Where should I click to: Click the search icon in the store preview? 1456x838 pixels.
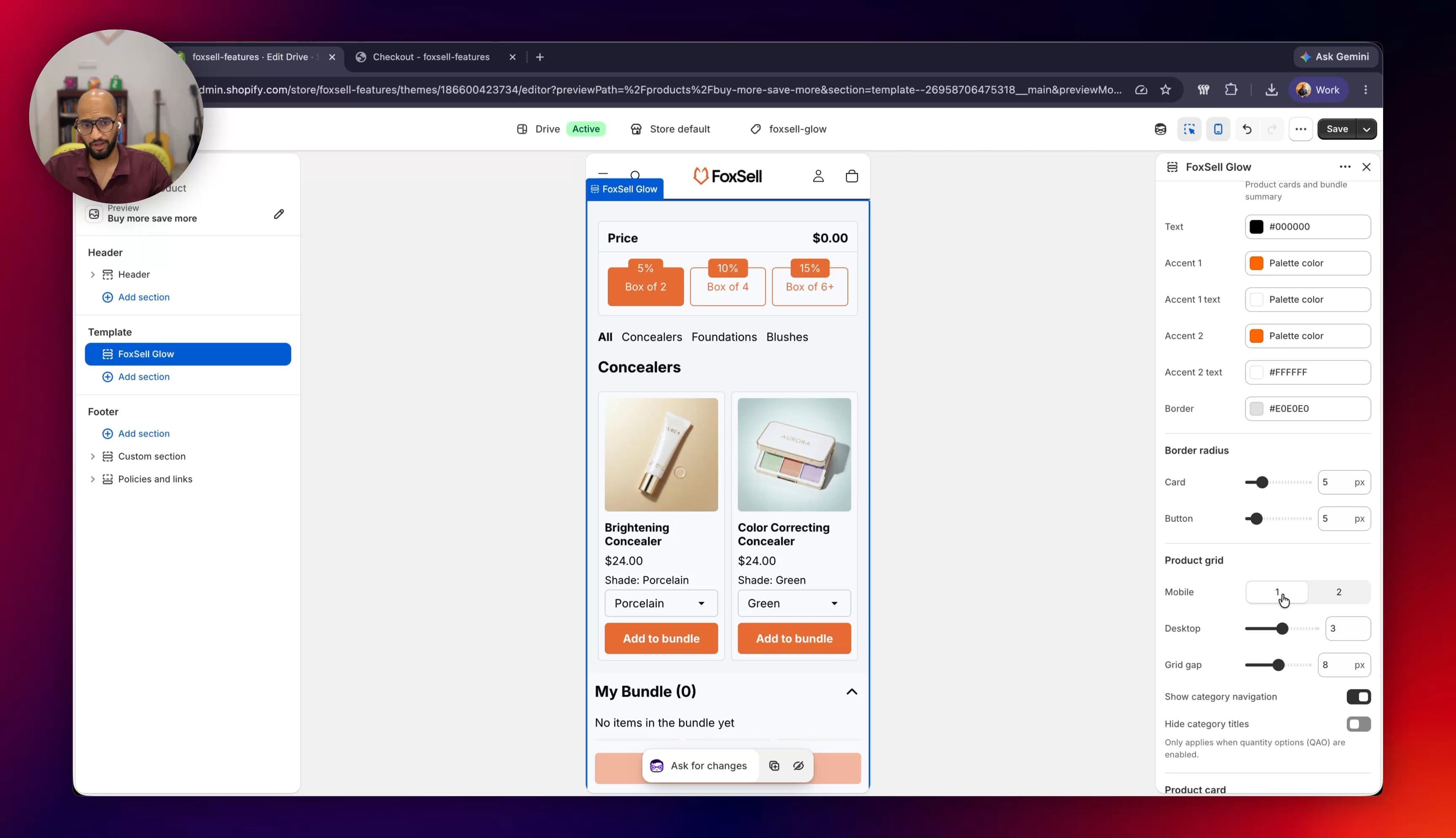(634, 175)
